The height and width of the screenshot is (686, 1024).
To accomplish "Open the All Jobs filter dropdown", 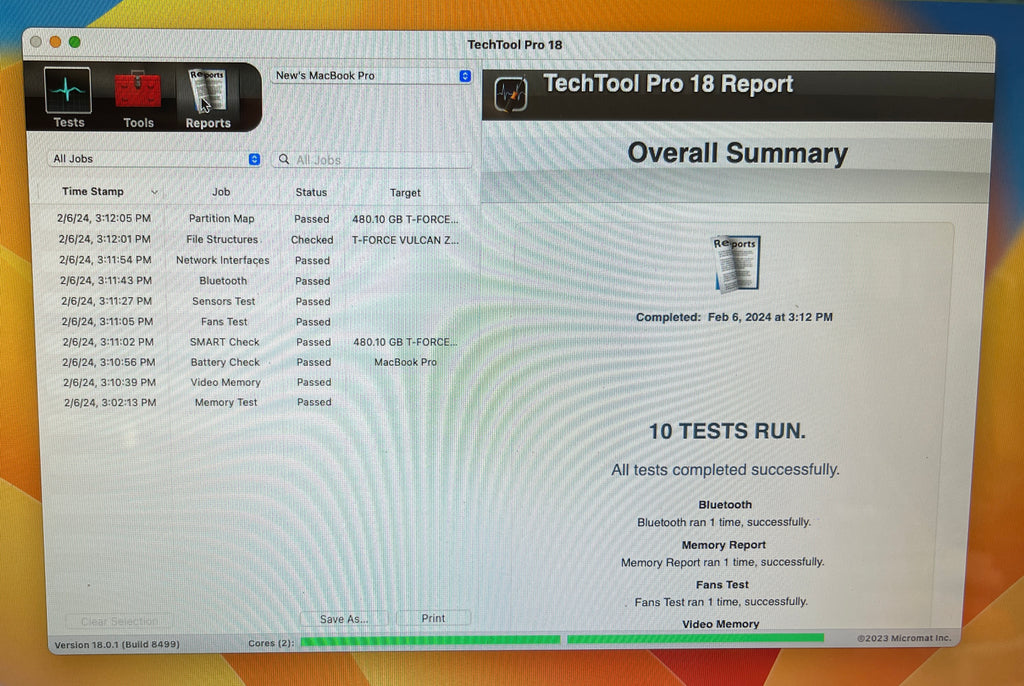I will (x=154, y=159).
